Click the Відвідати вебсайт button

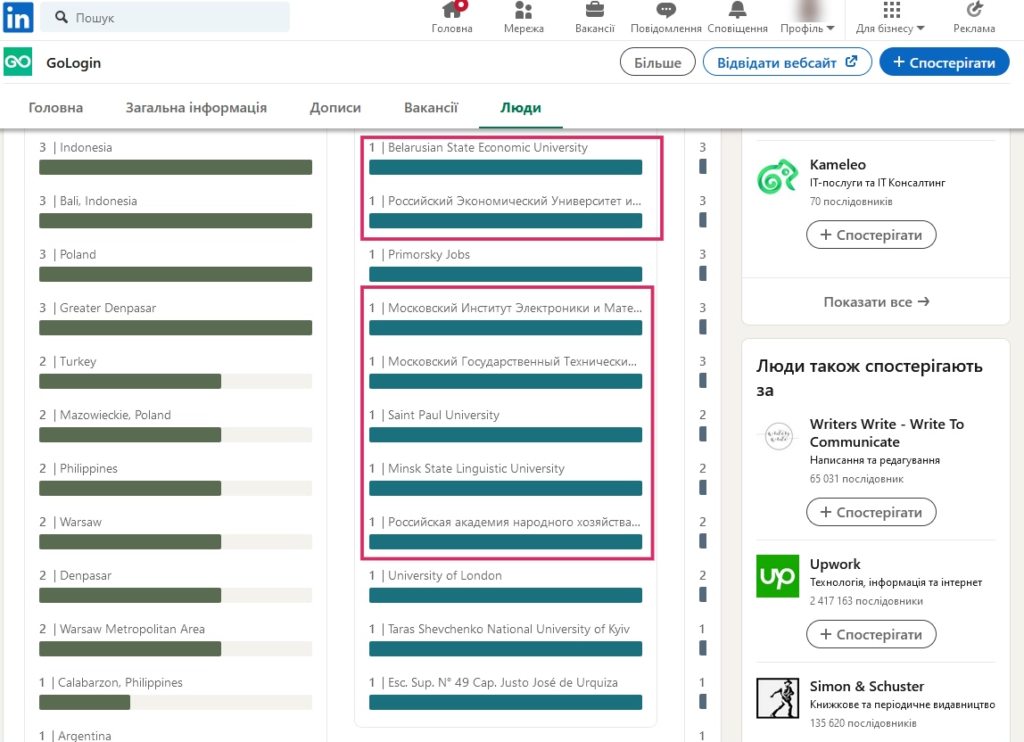pyautogui.click(x=787, y=62)
